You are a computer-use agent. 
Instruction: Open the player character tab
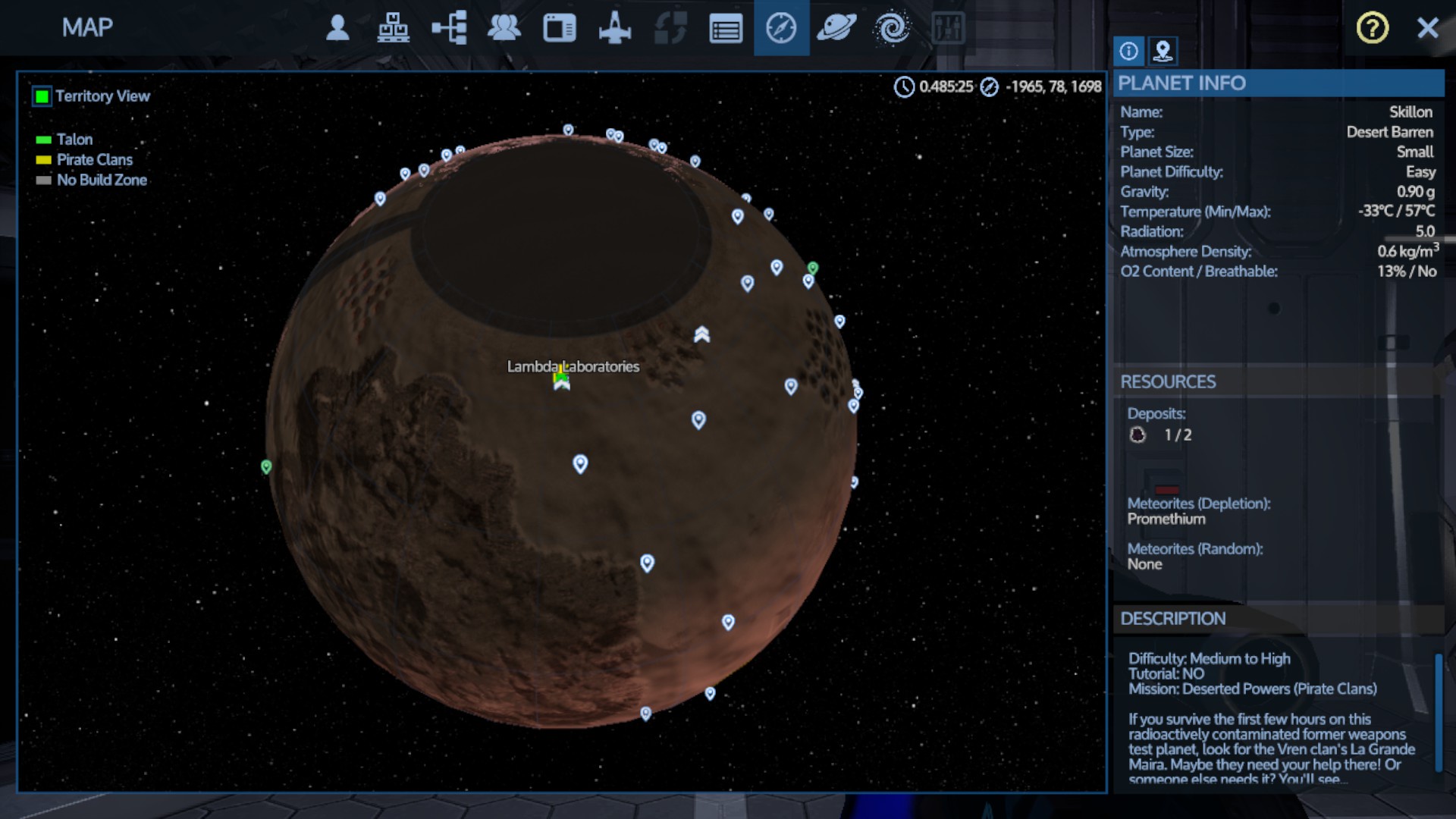337,28
